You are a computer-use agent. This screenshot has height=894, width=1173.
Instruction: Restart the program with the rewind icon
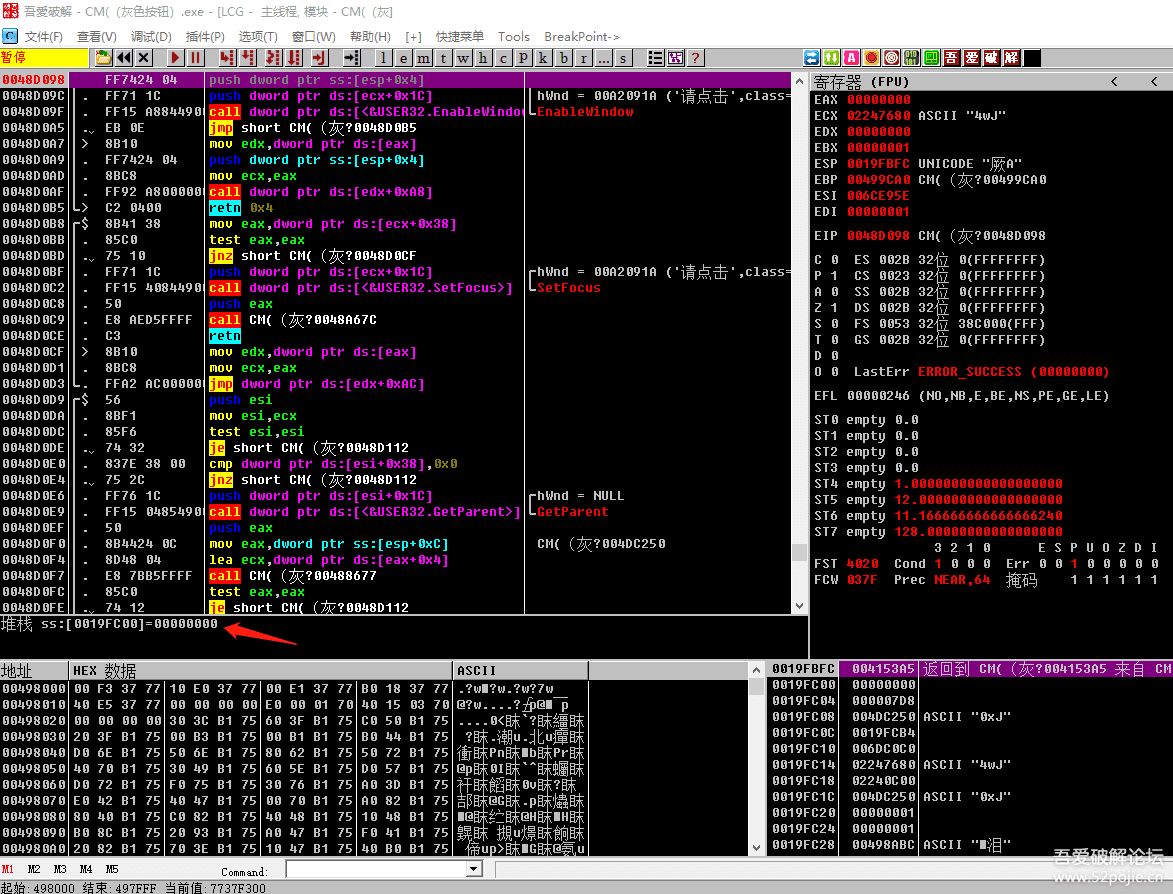pyautogui.click(x=124, y=58)
